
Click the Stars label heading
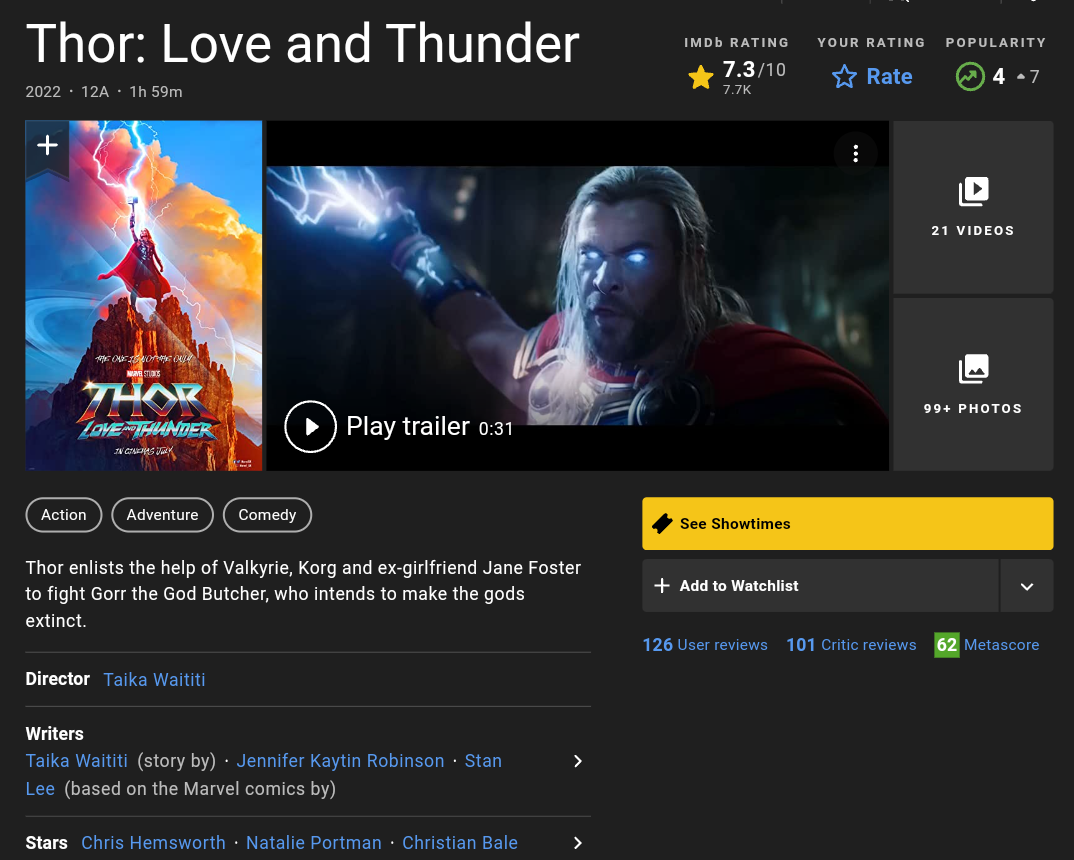[47, 843]
